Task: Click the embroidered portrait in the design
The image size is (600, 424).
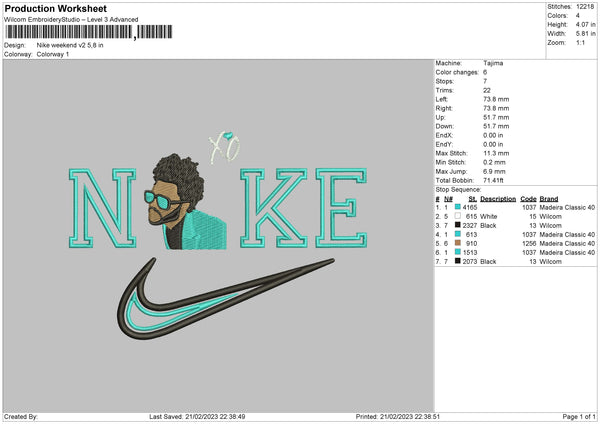Action: tap(185, 202)
